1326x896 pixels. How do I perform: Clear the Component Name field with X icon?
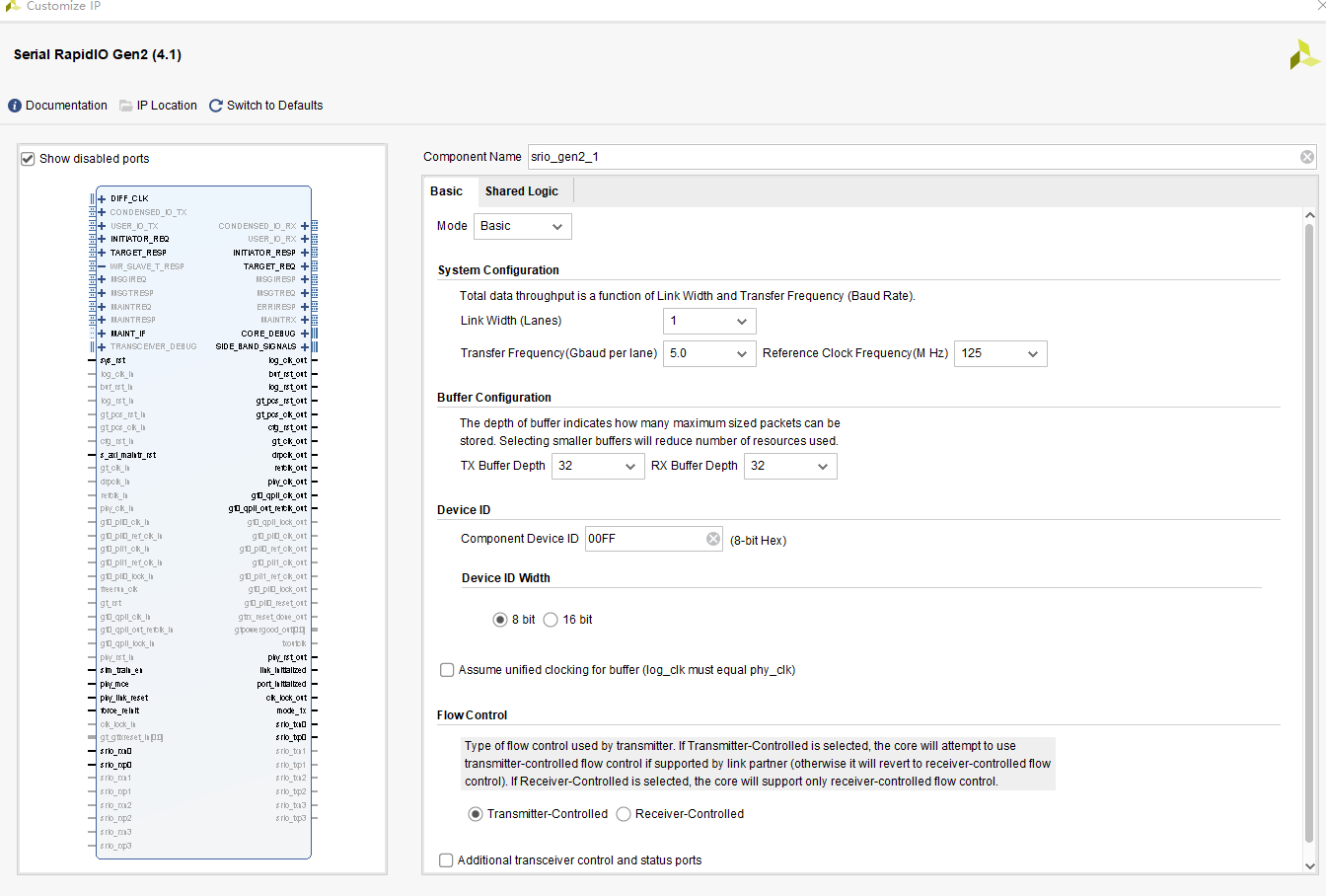(x=1307, y=157)
